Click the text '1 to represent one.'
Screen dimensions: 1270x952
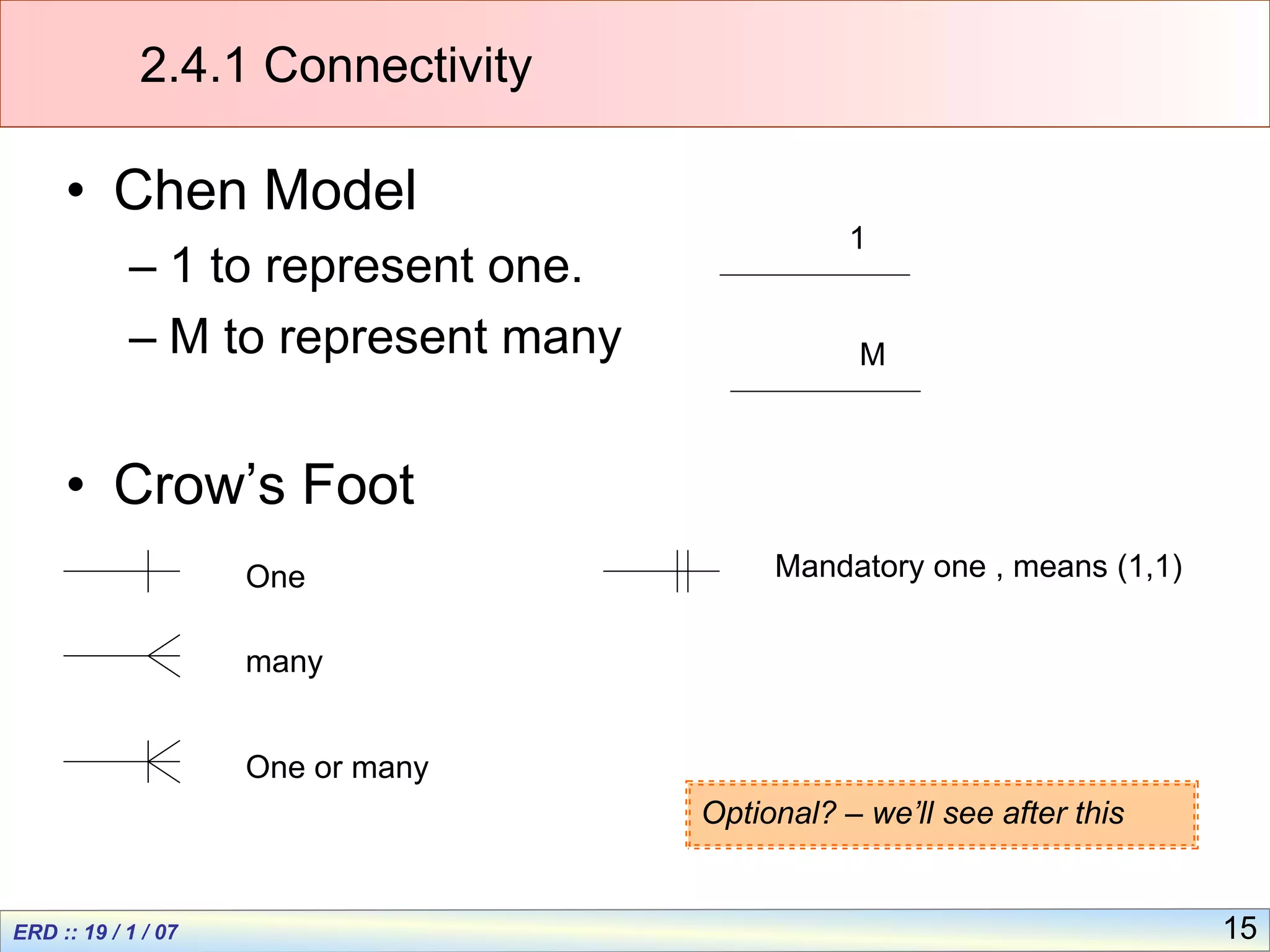click(x=376, y=266)
